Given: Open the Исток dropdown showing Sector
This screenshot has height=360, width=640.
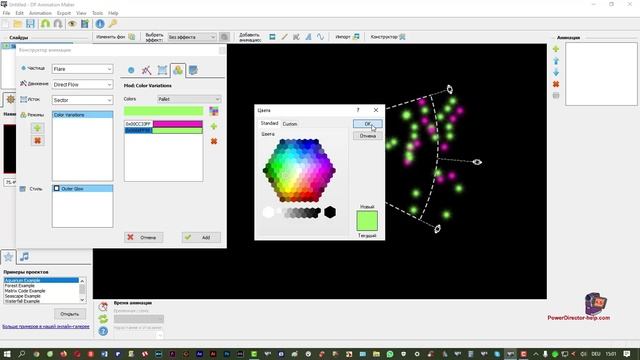Looking at the screenshot, I should click(82, 100).
